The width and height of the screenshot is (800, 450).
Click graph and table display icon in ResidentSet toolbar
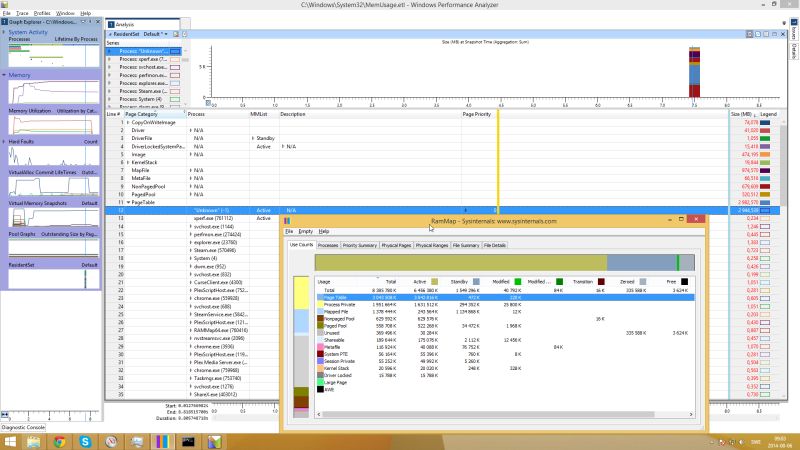click(x=176, y=34)
